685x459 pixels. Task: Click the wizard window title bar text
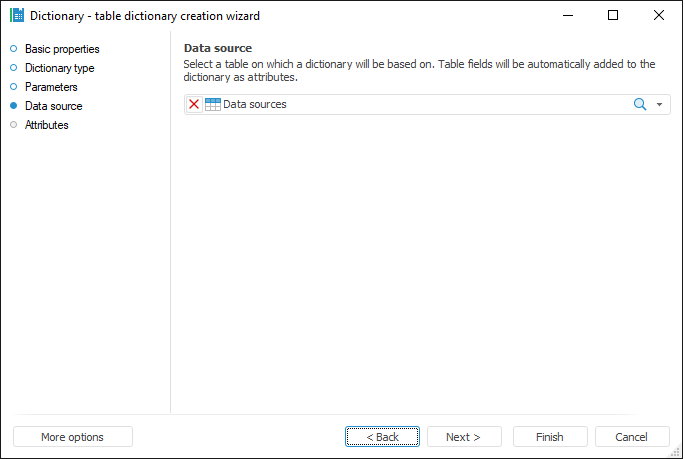click(145, 16)
